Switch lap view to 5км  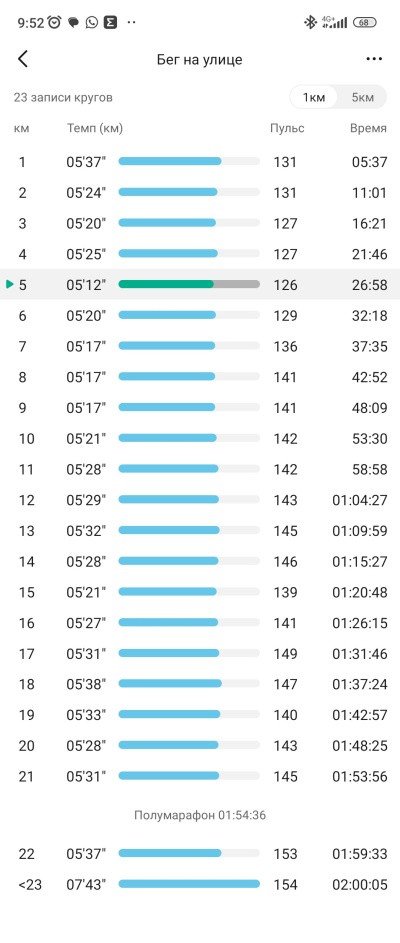click(362, 97)
